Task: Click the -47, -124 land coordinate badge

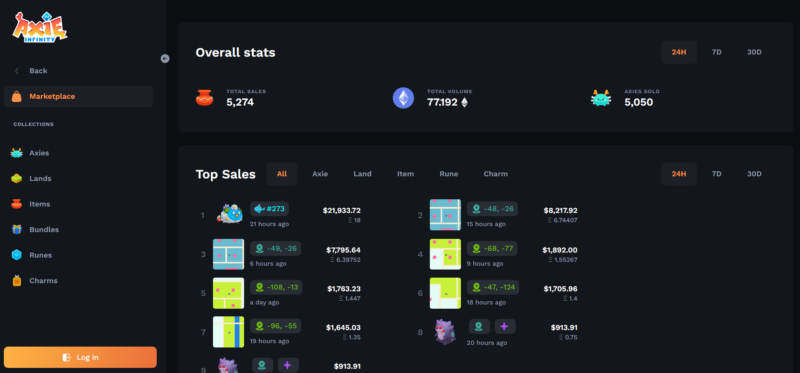Action: pyautogui.click(x=493, y=287)
